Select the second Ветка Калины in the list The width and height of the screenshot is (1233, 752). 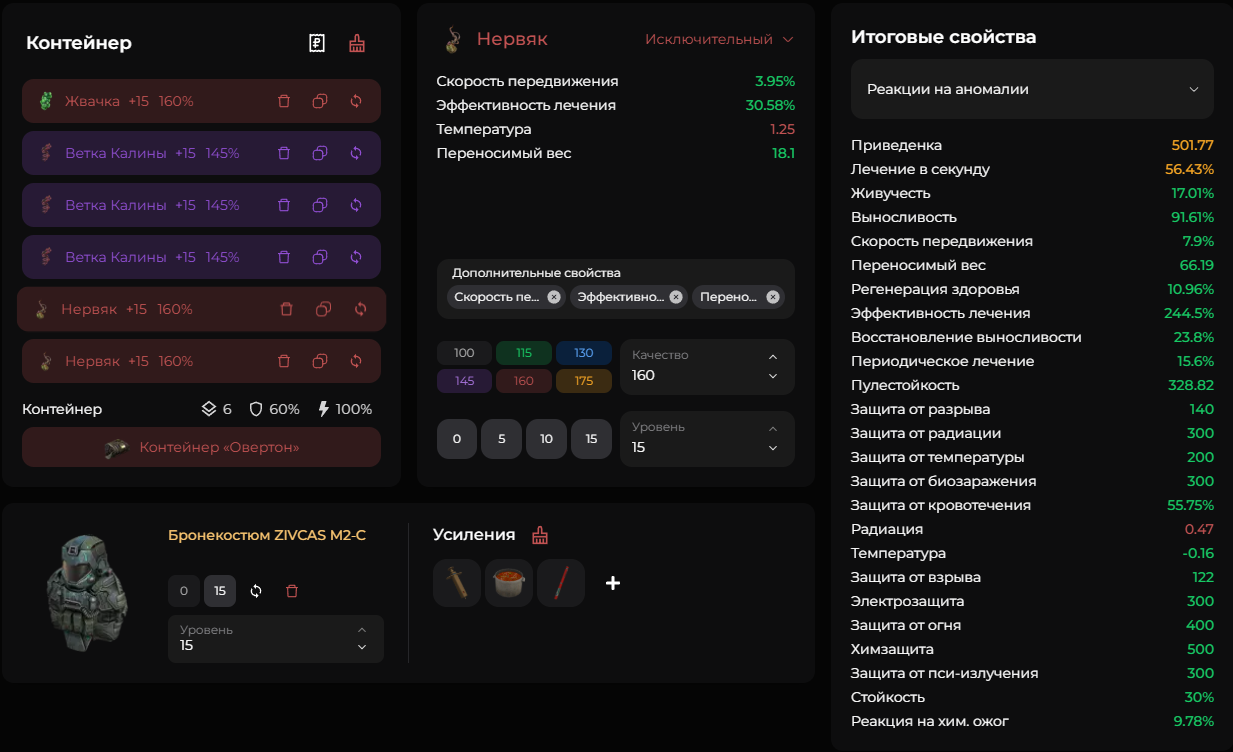(152, 205)
